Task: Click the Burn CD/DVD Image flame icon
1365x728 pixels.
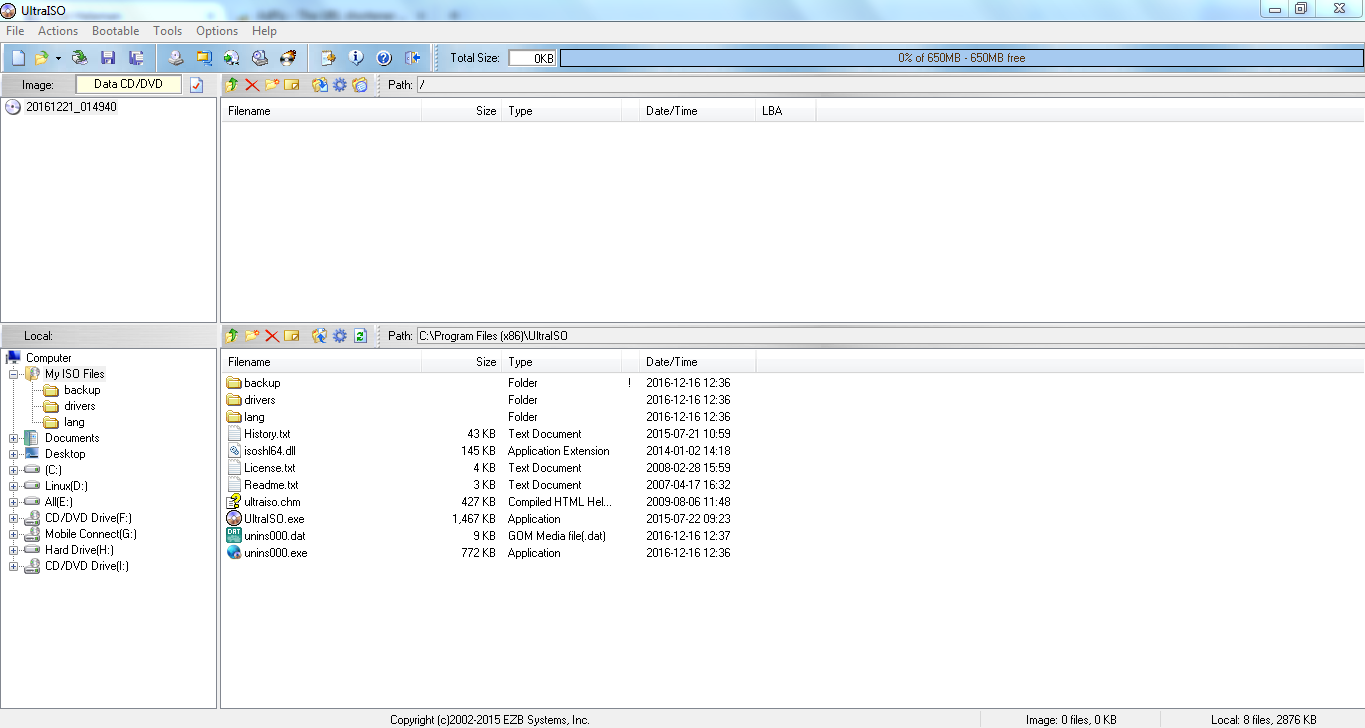Action: [x=288, y=58]
